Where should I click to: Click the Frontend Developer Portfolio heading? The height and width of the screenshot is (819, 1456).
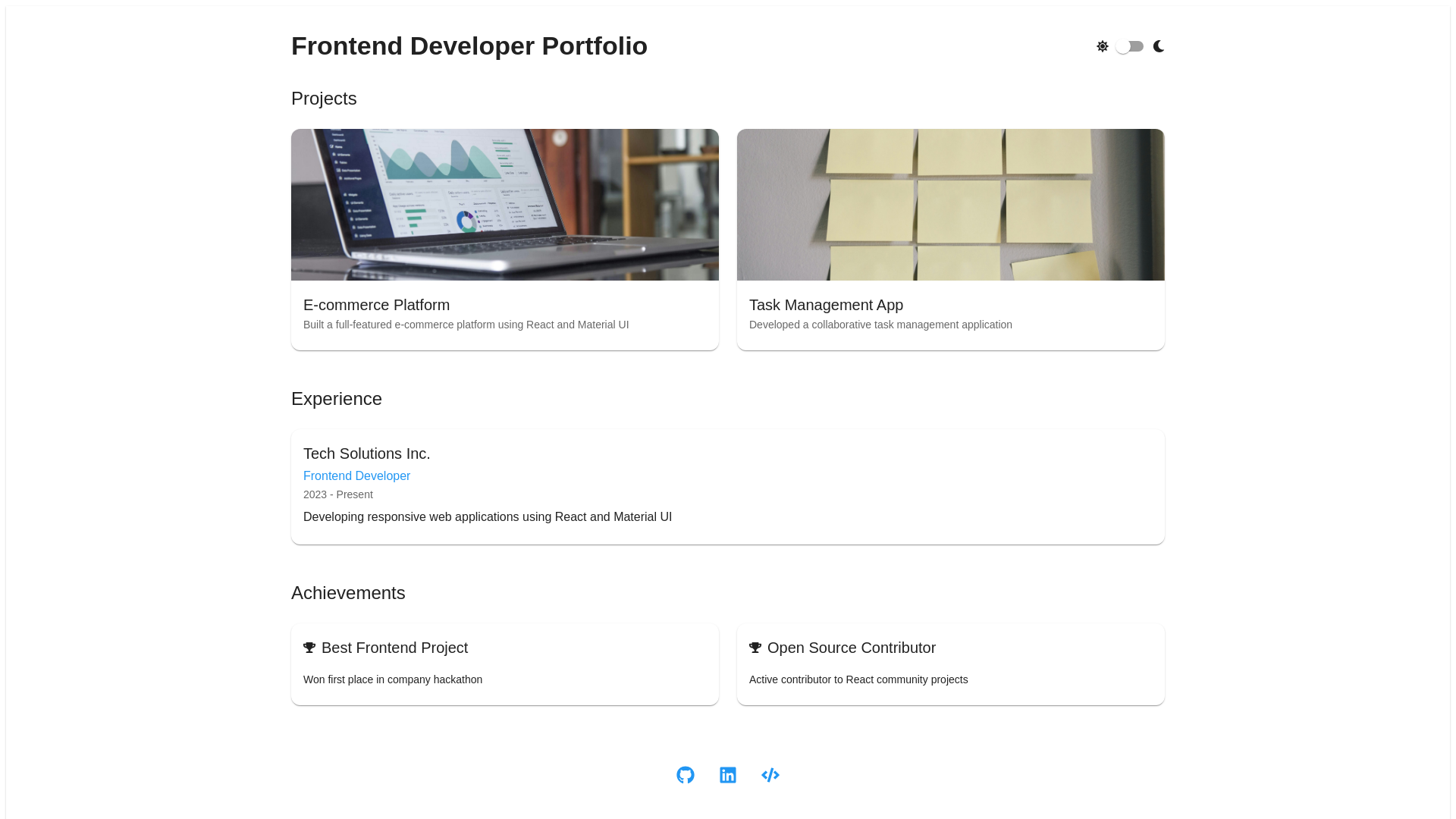click(x=469, y=46)
